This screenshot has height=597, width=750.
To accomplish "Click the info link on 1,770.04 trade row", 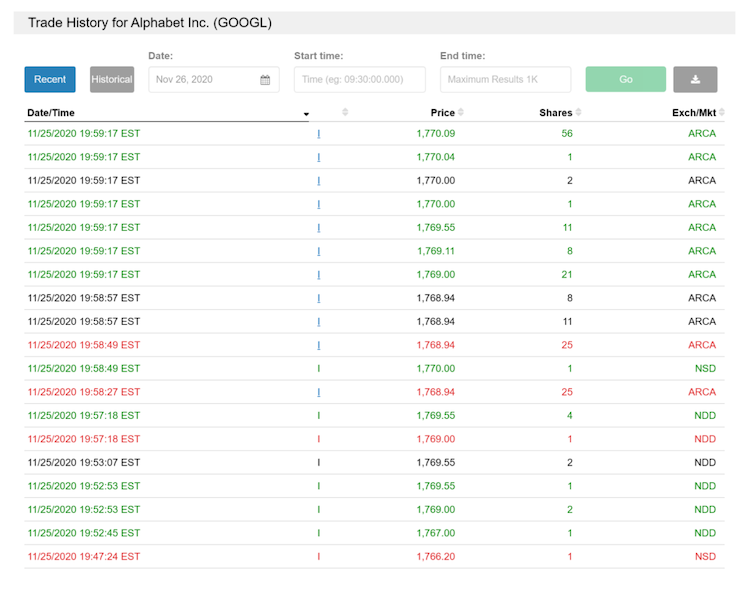I will click(319, 157).
